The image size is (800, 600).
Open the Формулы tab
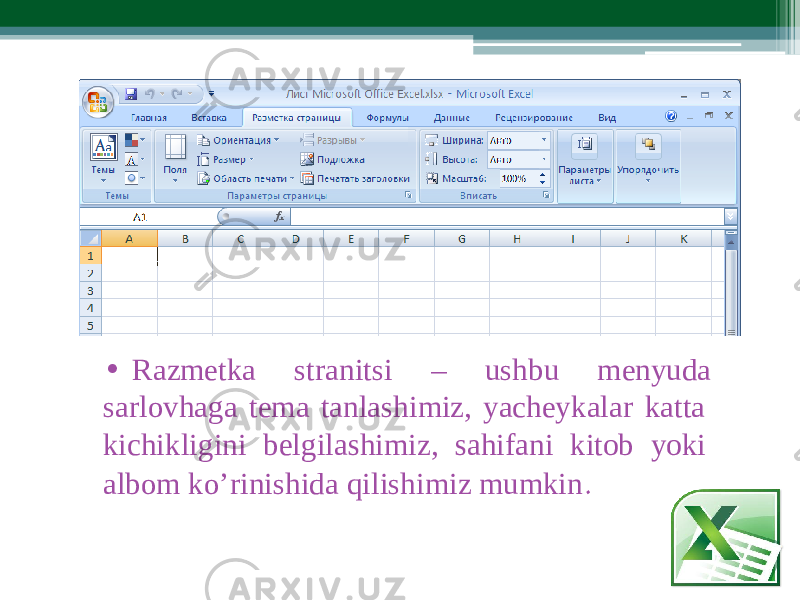click(x=388, y=118)
